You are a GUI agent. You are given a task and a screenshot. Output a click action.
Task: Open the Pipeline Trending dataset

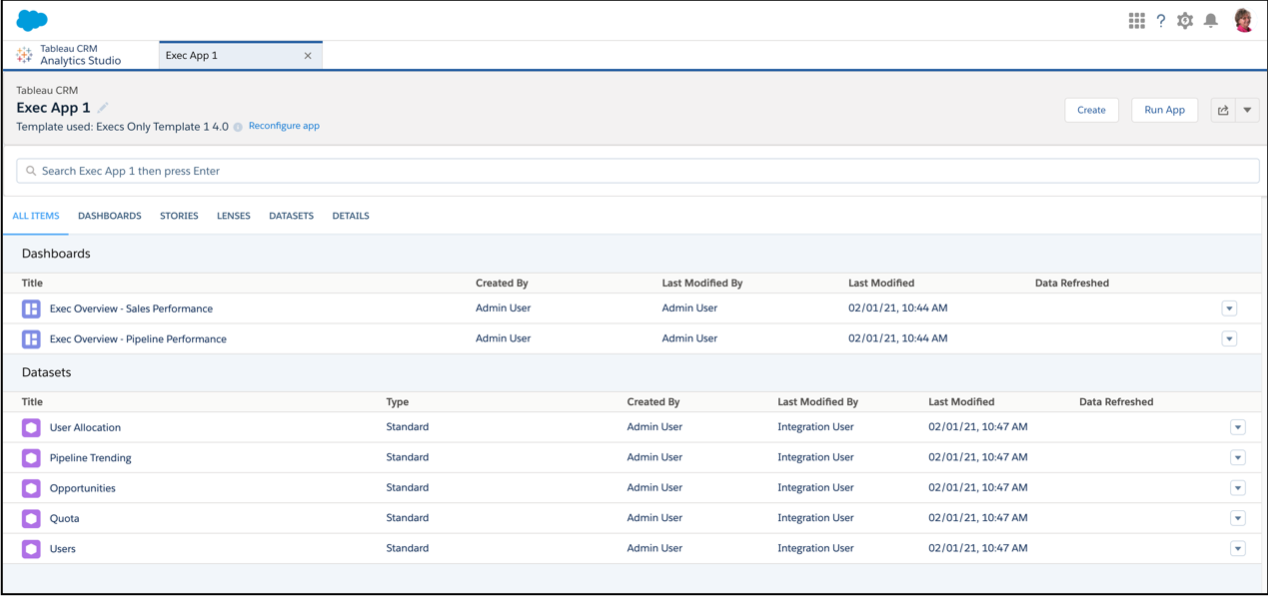click(91, 458)
